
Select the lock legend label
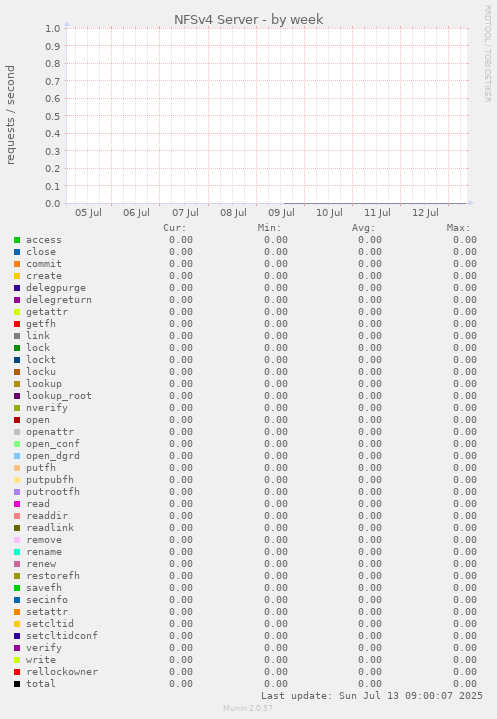[x=38, y=348]
